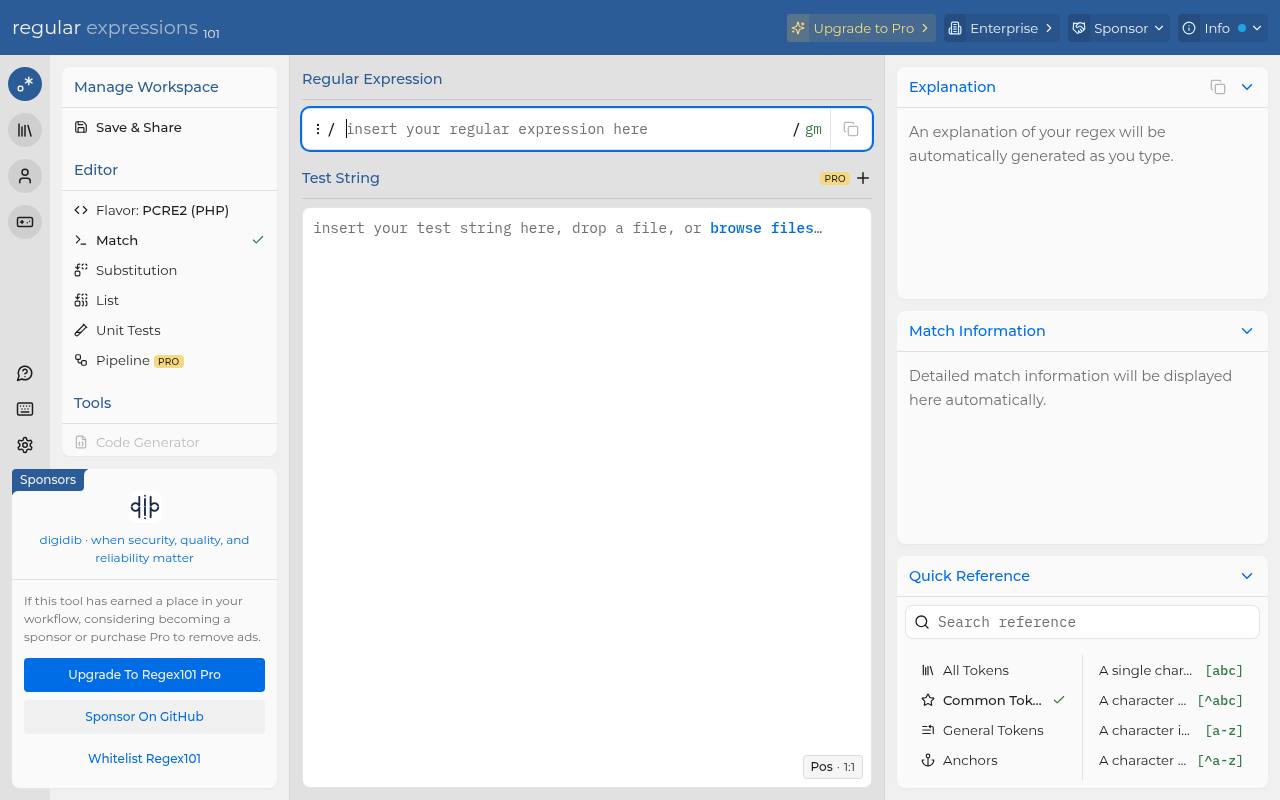Select Anchors category

[x=992, y=760]
